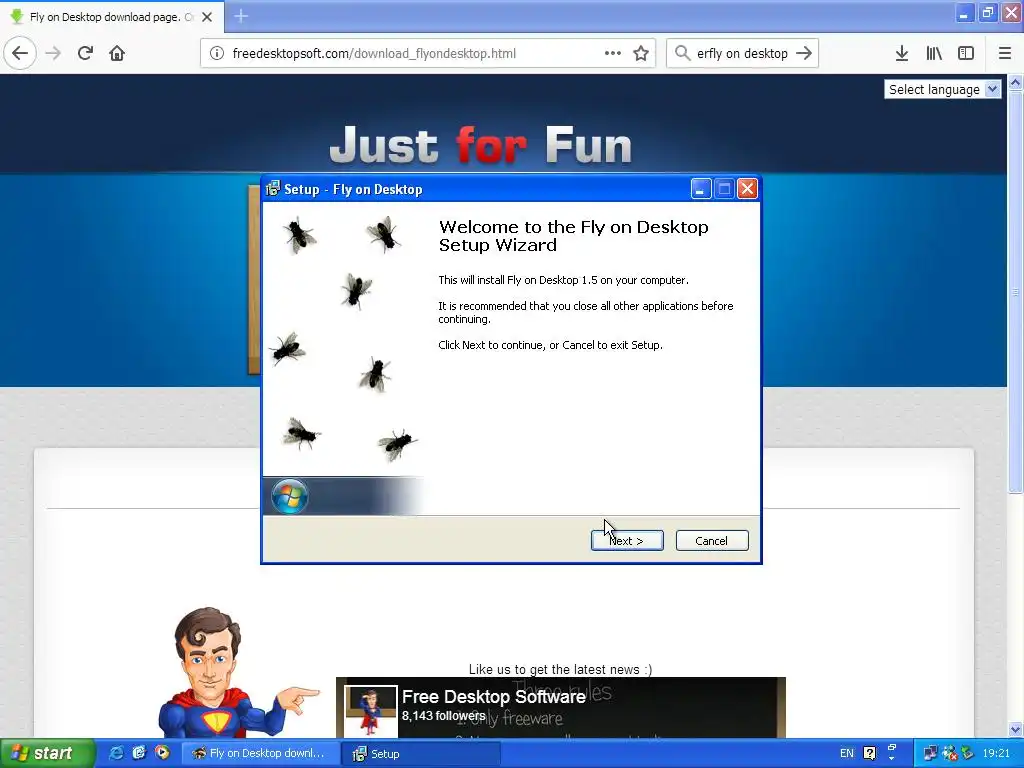Cancel the Fly on Desktop setup wizard

[712, 540]
